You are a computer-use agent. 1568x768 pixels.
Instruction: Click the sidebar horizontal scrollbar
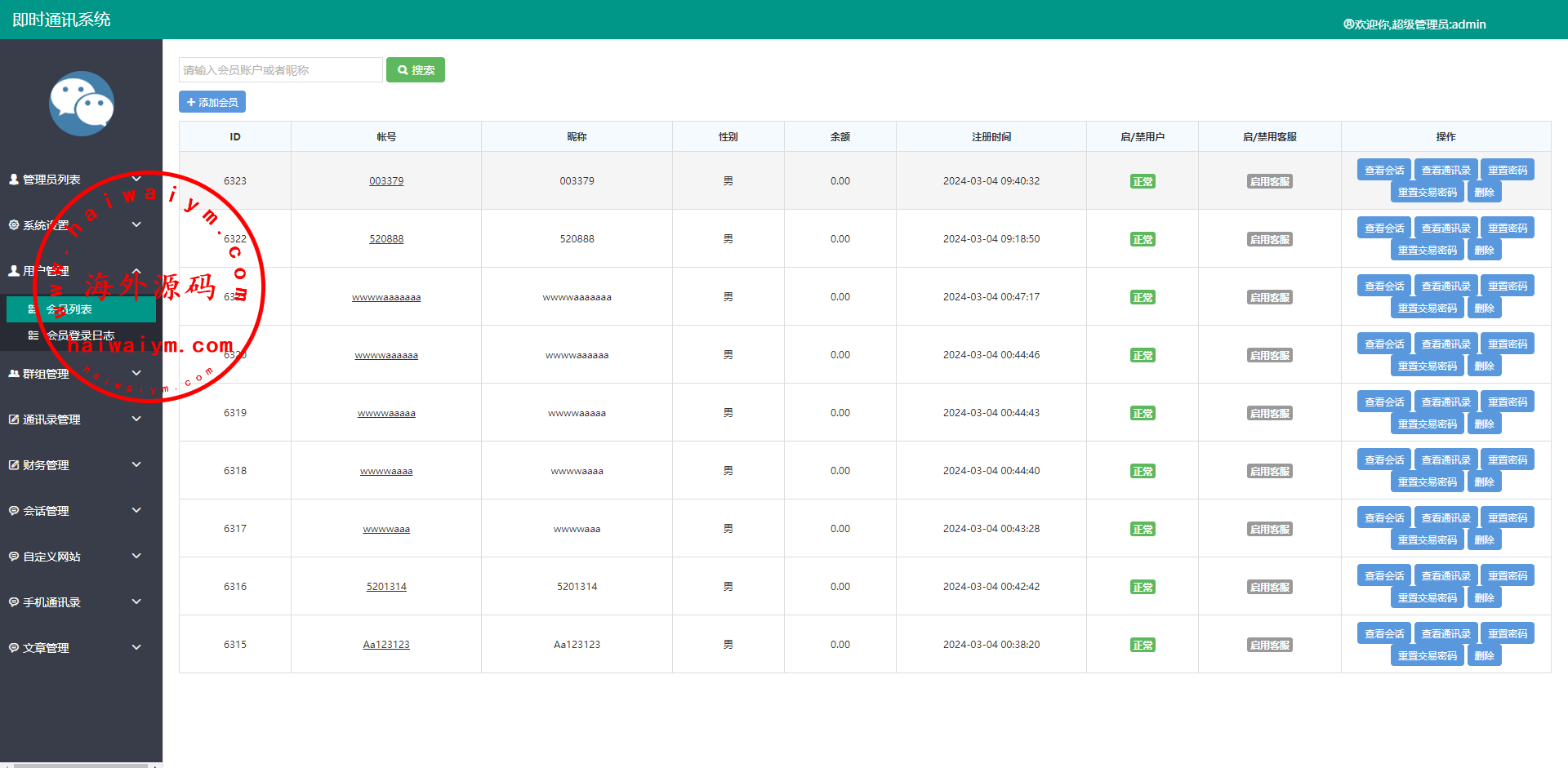(x=80, y=765)
